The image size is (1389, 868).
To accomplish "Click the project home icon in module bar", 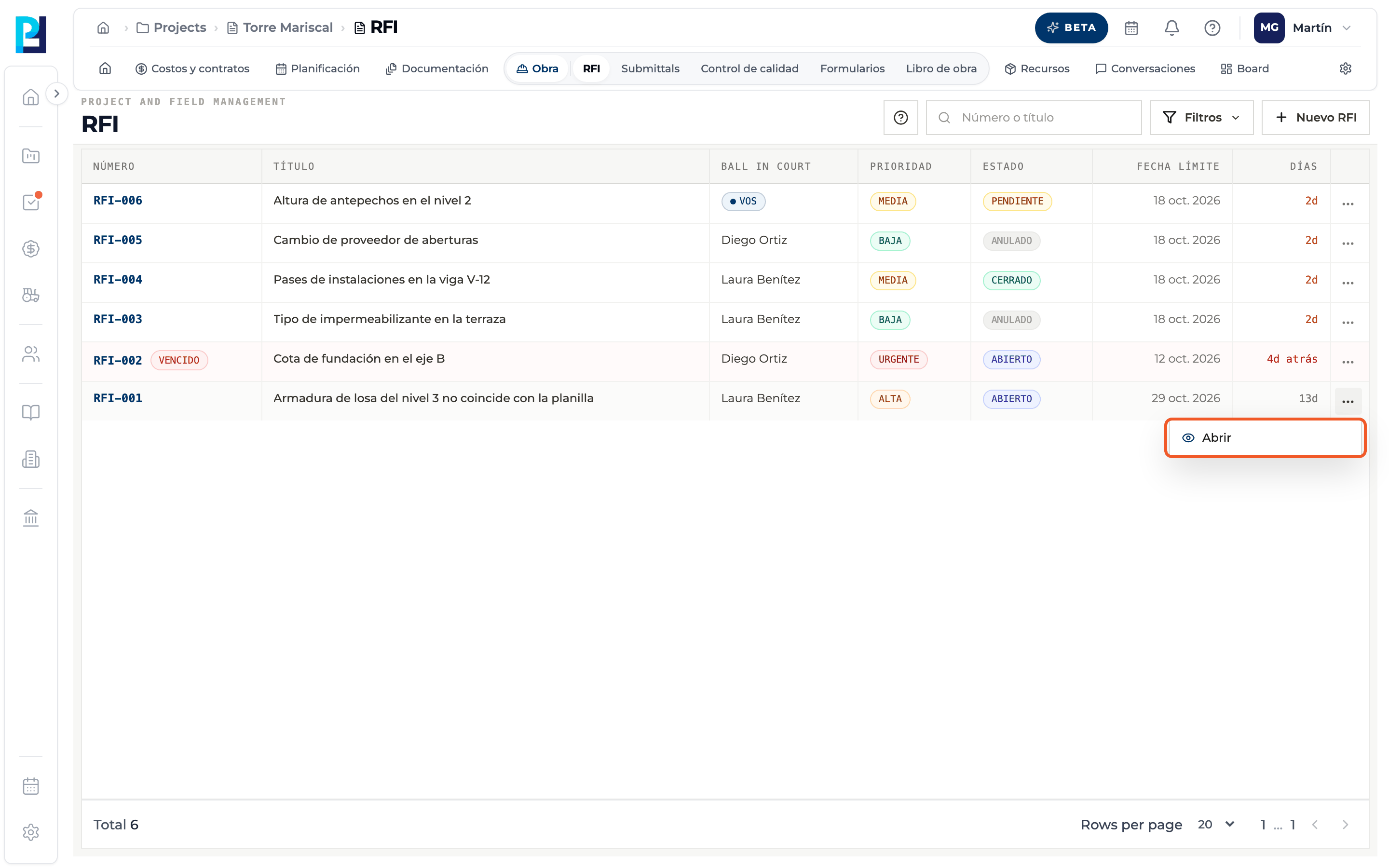I will click(105, 68).
